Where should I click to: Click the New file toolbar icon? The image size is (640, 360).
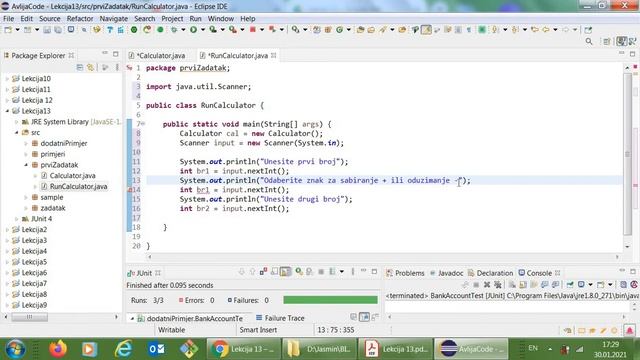8,30
